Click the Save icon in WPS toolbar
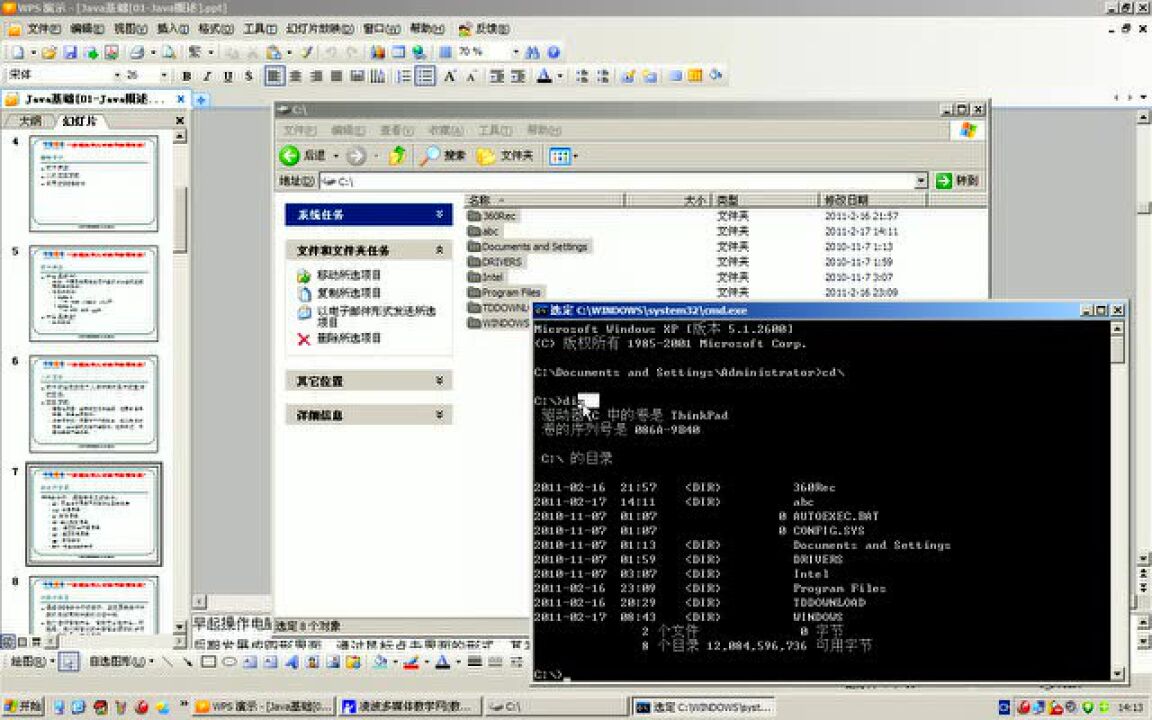Image resolution: width=1152 pixels, height=720 pixels. 71,52
